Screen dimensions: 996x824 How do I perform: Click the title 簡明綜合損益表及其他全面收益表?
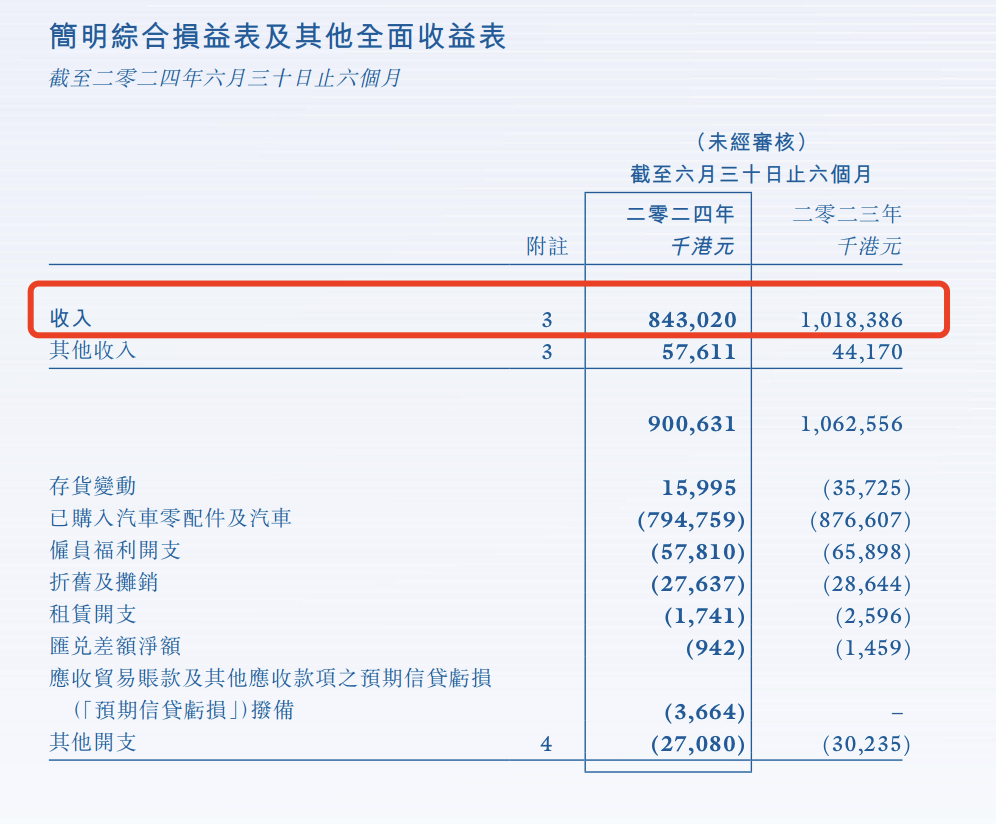(x=278, y=37)
